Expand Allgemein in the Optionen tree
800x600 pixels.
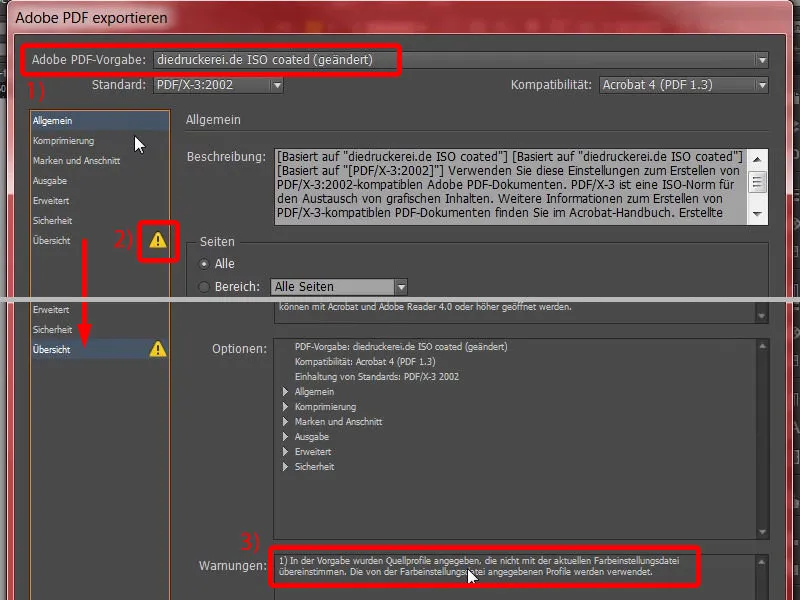(x=285, y=392)
